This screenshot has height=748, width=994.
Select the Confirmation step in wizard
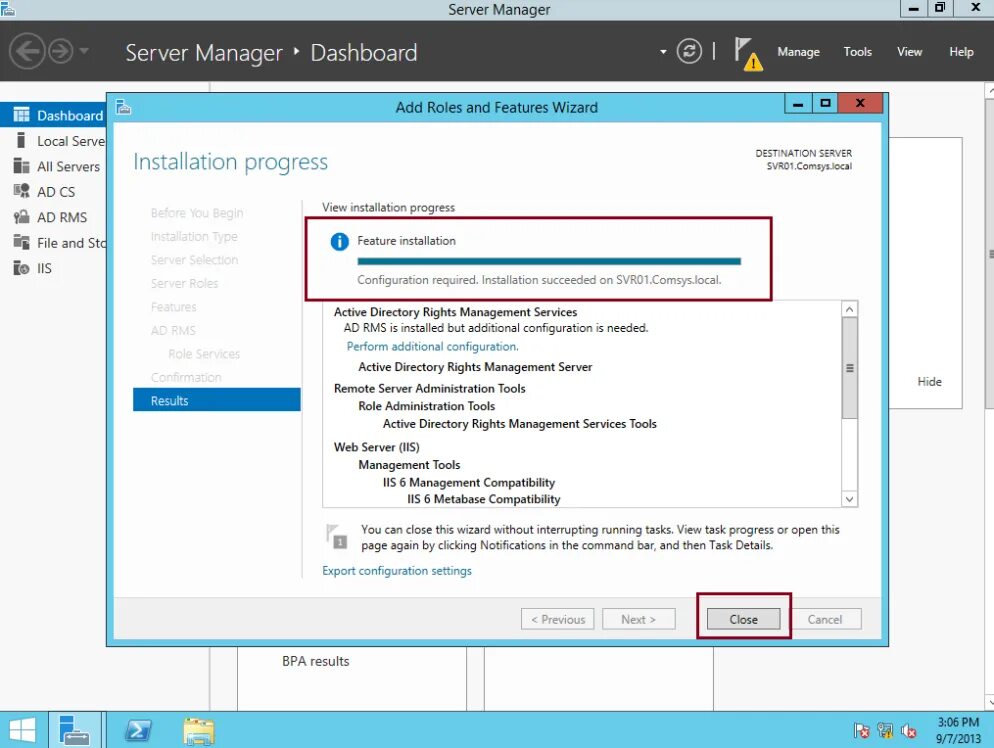click(x=186, y=377)
